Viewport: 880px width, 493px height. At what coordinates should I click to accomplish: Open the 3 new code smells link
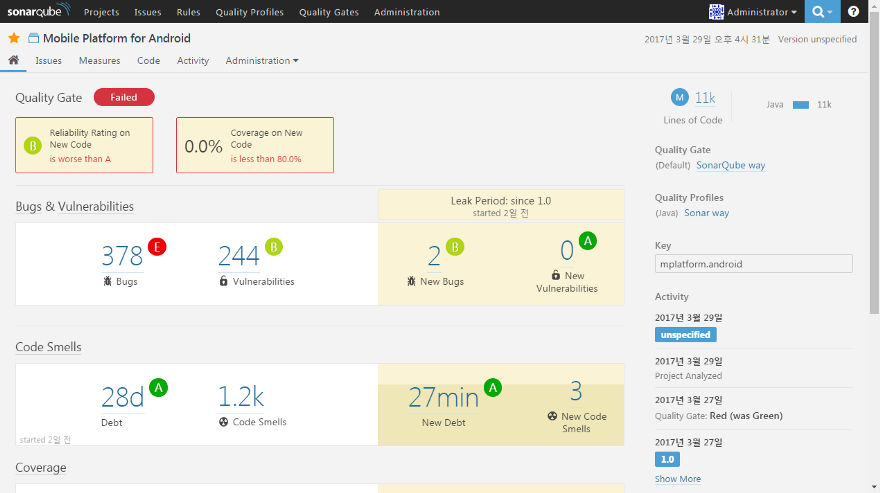[576, 391]
